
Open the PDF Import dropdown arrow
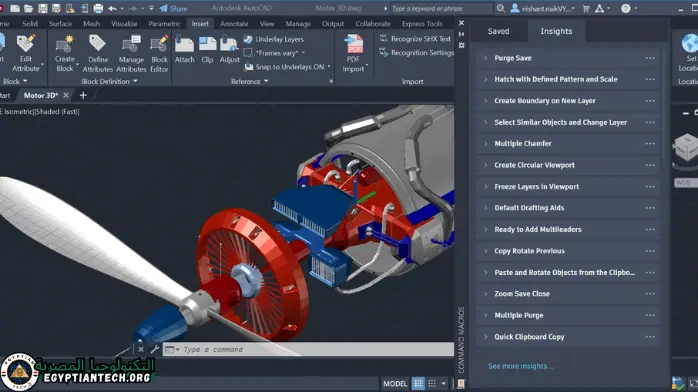(367, 65)
